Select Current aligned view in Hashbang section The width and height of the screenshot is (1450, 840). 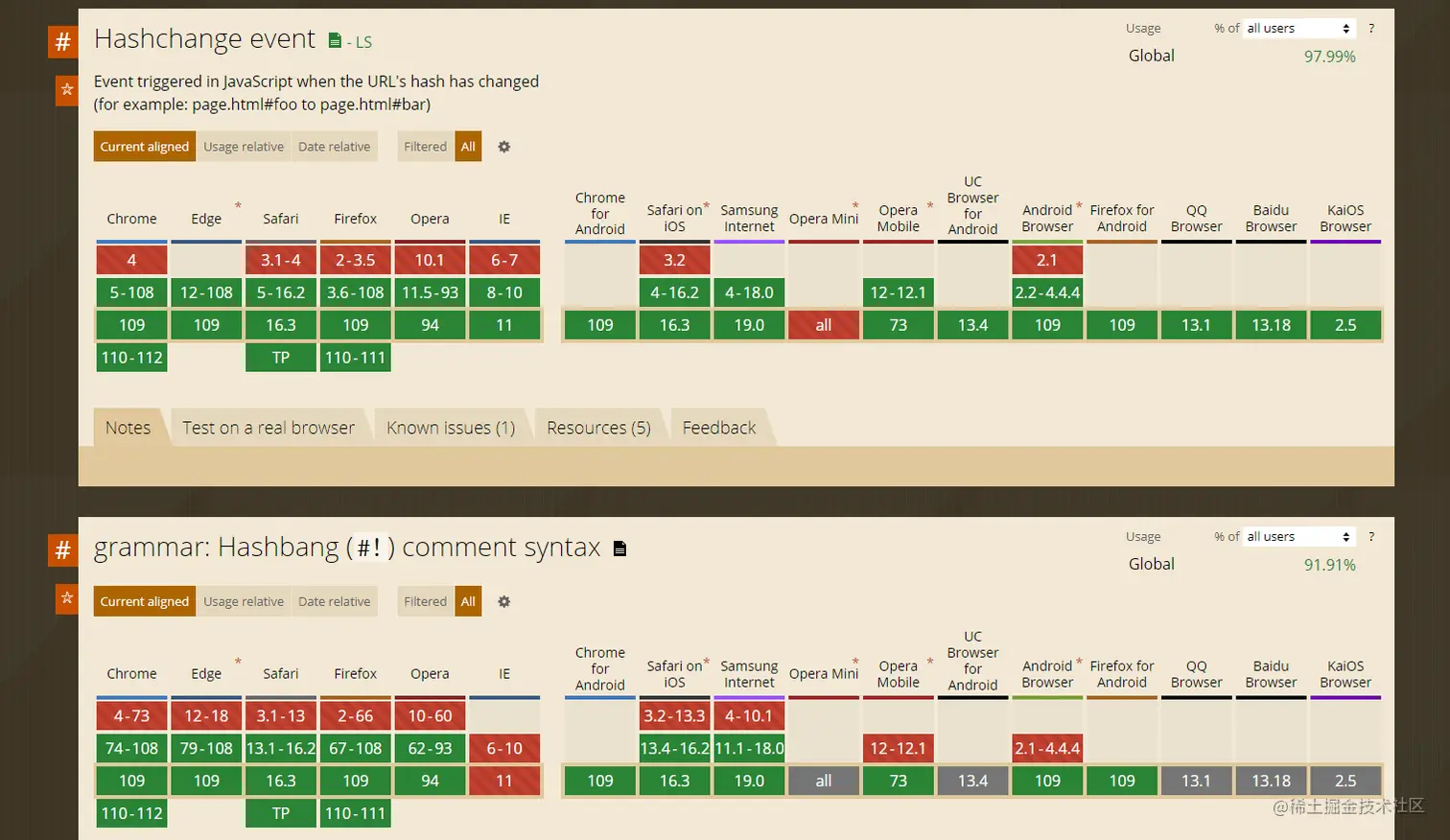(x=145, y=601)
